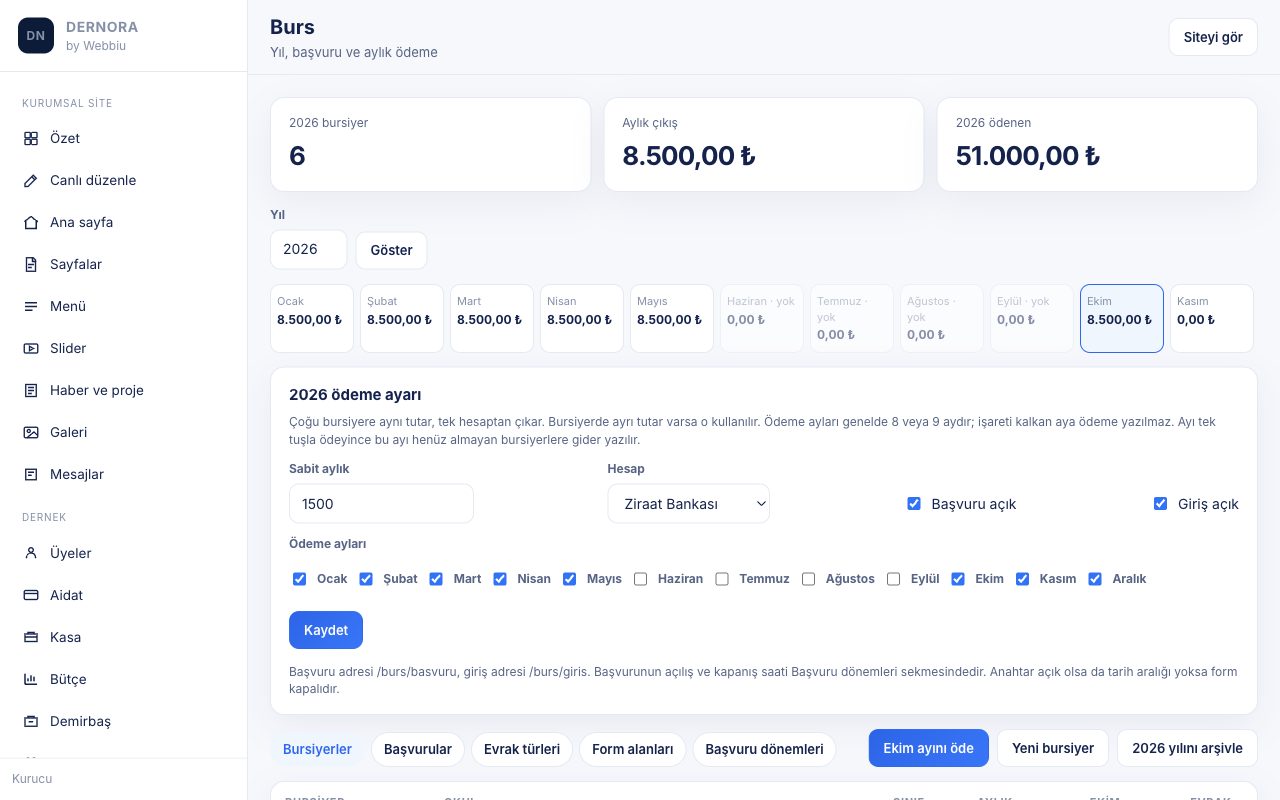Uncheck the Başvuru açık checkbox
Viewport: 1280px width, 800px height.
click(x=913, y=504)
